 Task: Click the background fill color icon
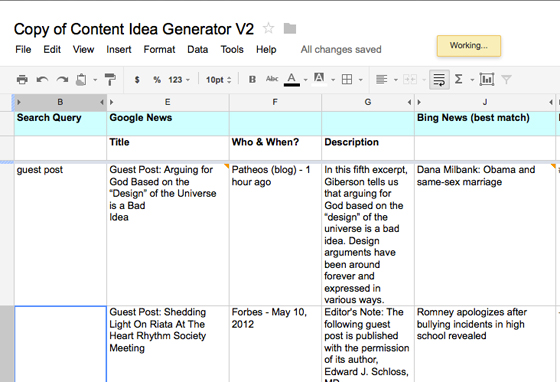tap(319, 79)
